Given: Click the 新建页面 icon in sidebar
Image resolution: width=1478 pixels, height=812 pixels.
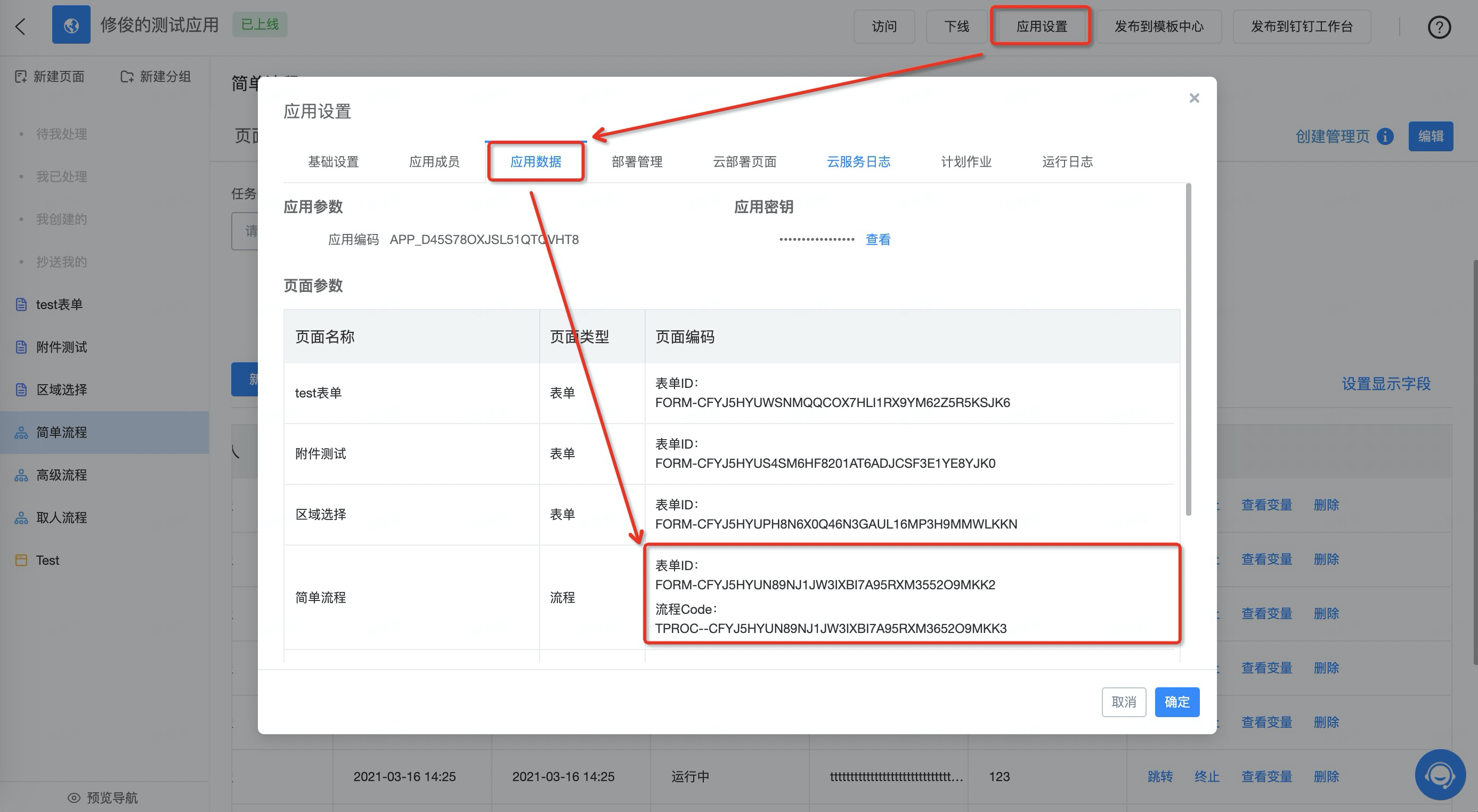Looking at the screenshot, I should pyautogui.click(x=21, y=76).
